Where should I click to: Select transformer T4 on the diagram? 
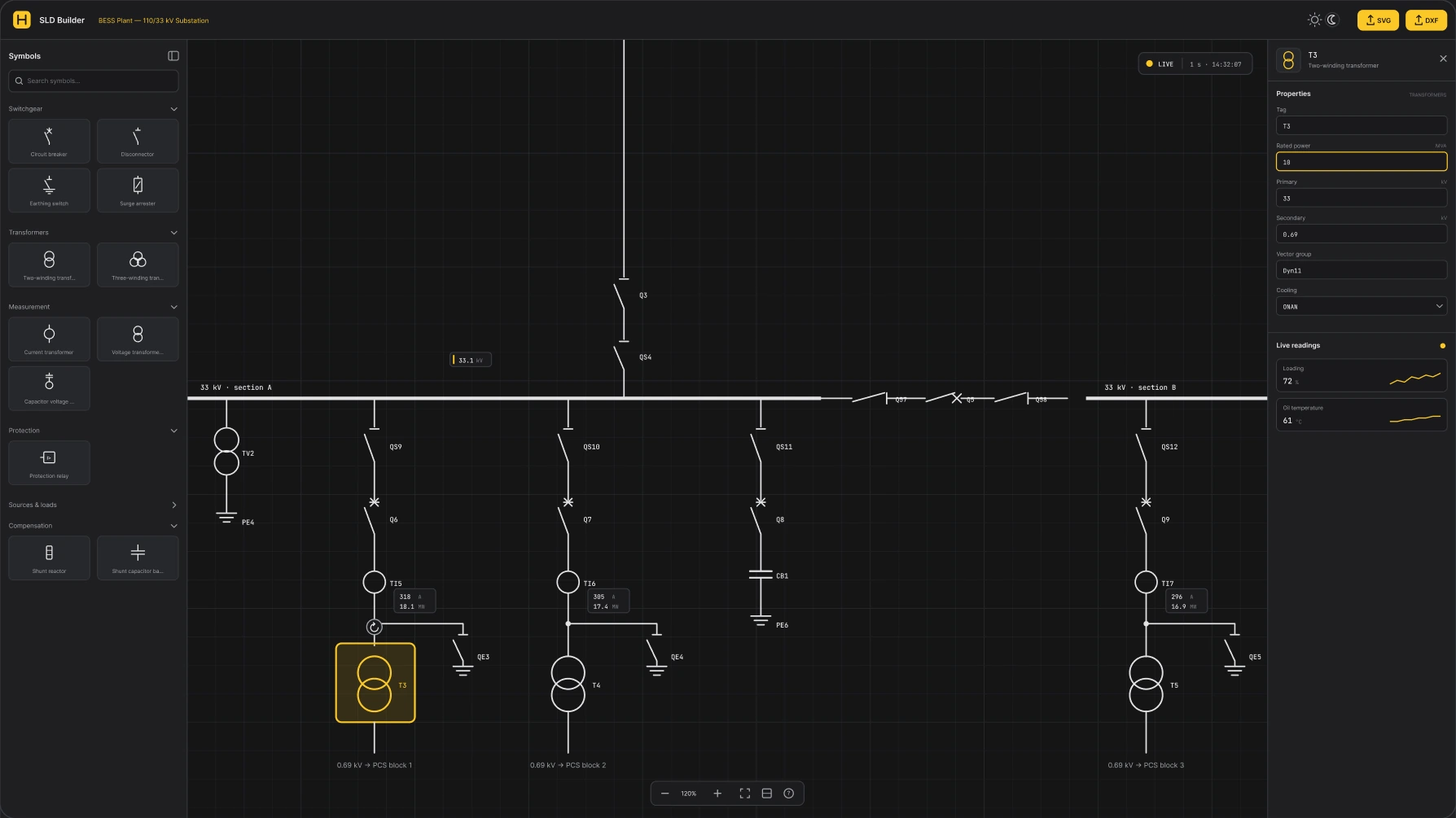pyautogui.click(x=568, y=684)
